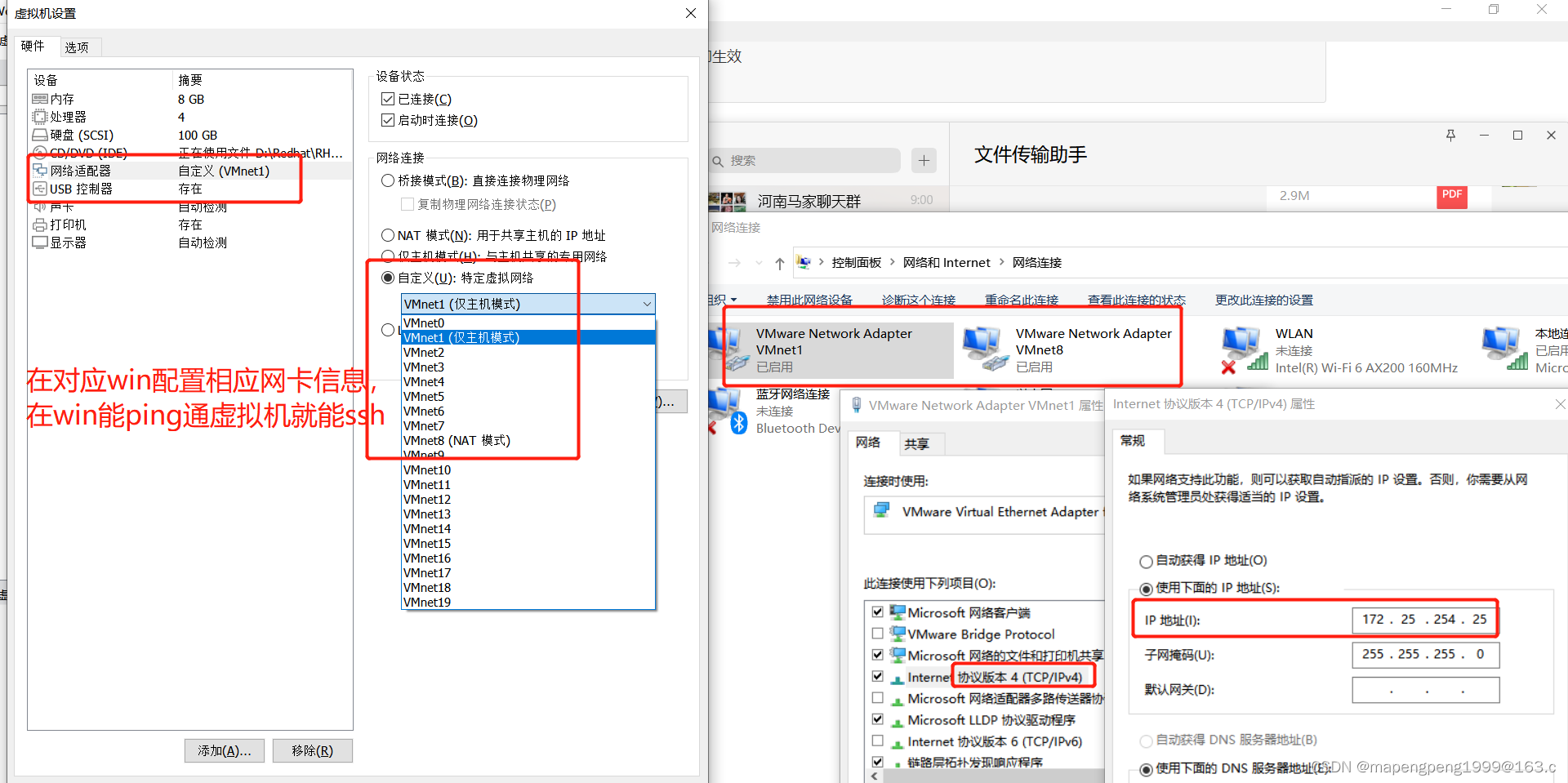The image size is (1568, 783).
Task: Switch to the 共享 tab in VMnet1 properties
Action: pos(917,443)
